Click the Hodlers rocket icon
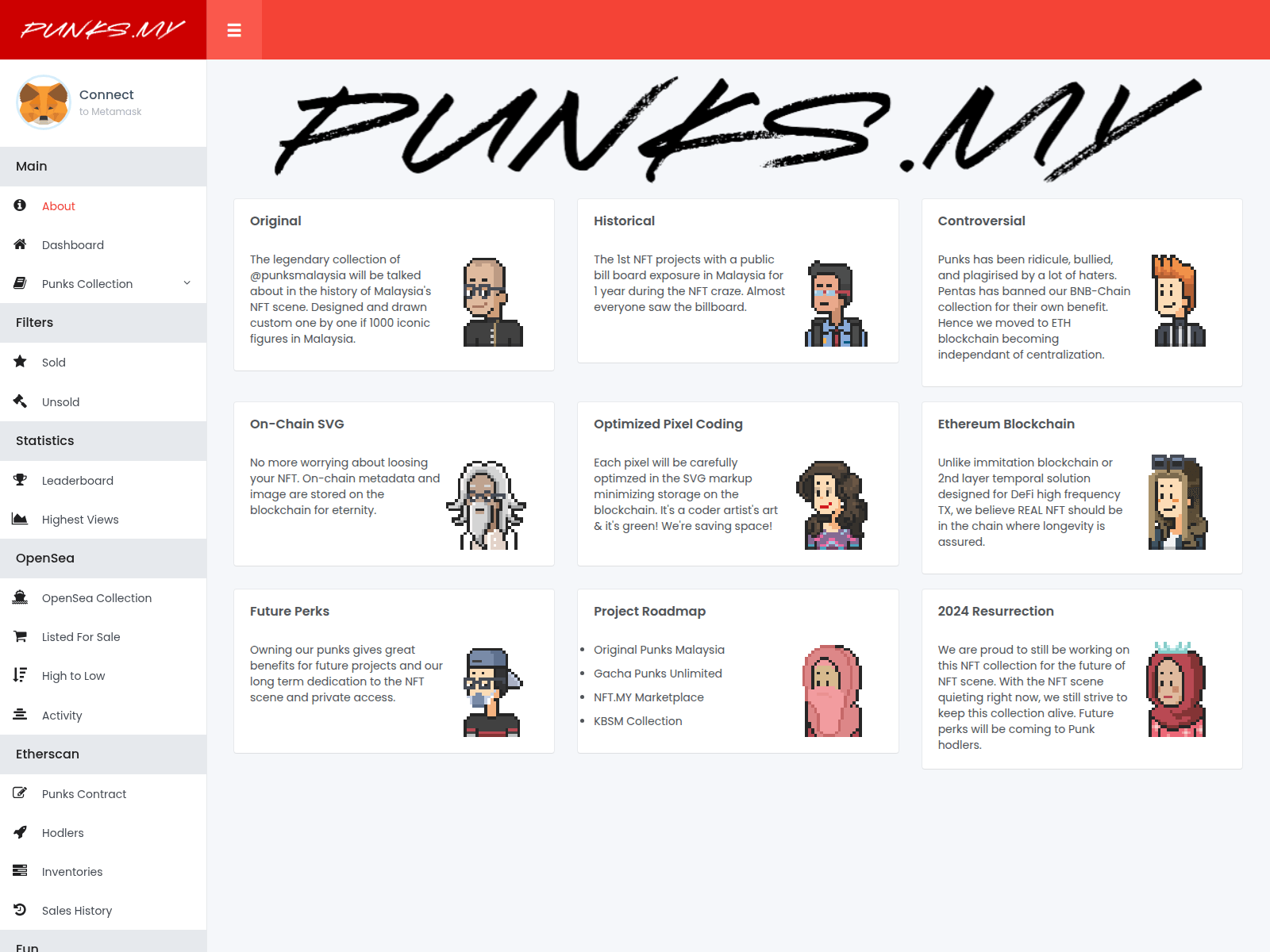 [x=20, y=832]
